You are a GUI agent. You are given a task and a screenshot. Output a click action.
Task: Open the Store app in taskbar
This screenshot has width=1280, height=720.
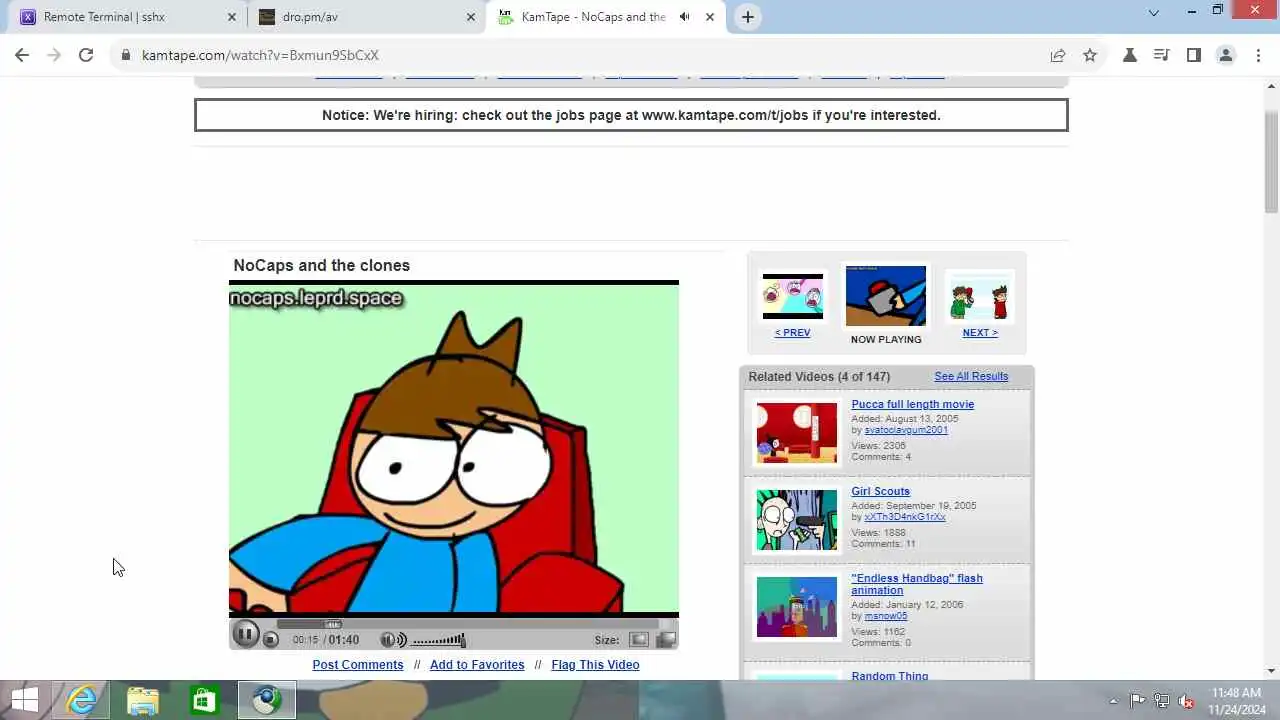point(204,700)
